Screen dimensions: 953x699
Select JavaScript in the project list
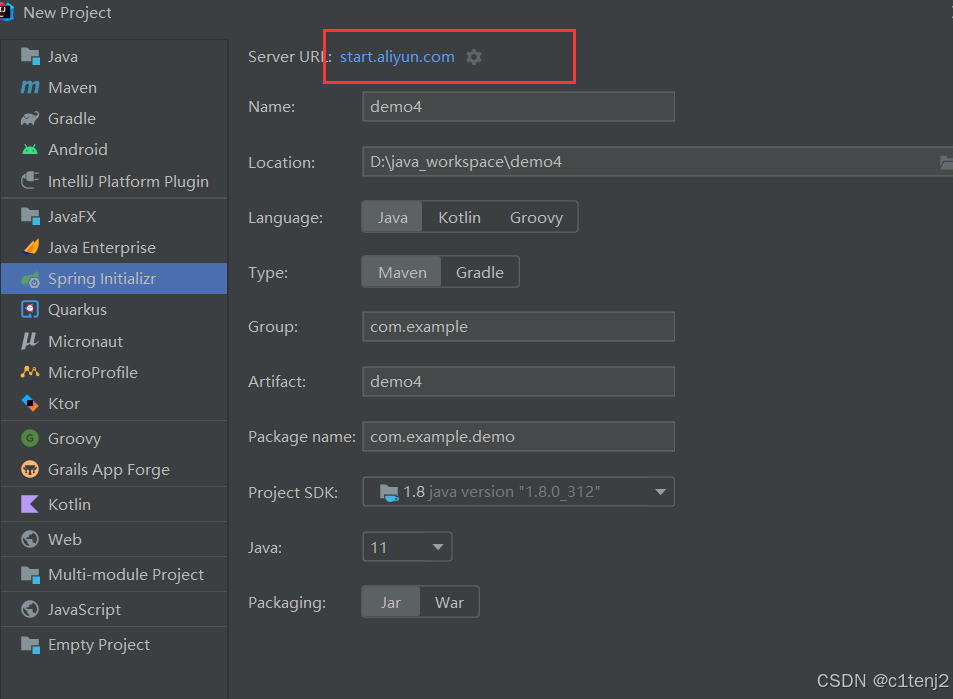[114, 609]
